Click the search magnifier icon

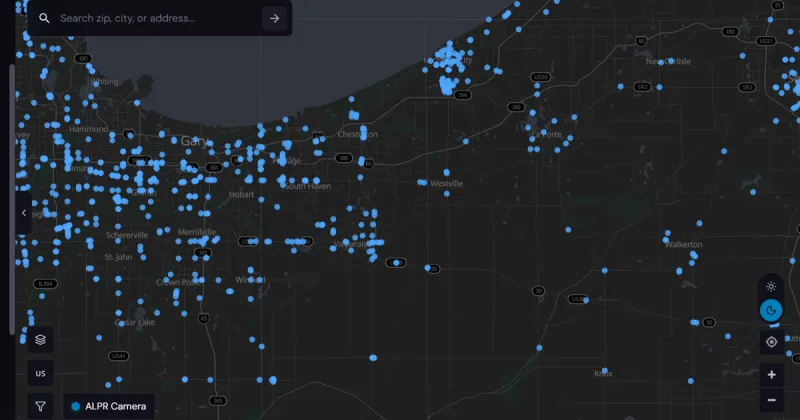pyautogui.click(x=44, y=18)
